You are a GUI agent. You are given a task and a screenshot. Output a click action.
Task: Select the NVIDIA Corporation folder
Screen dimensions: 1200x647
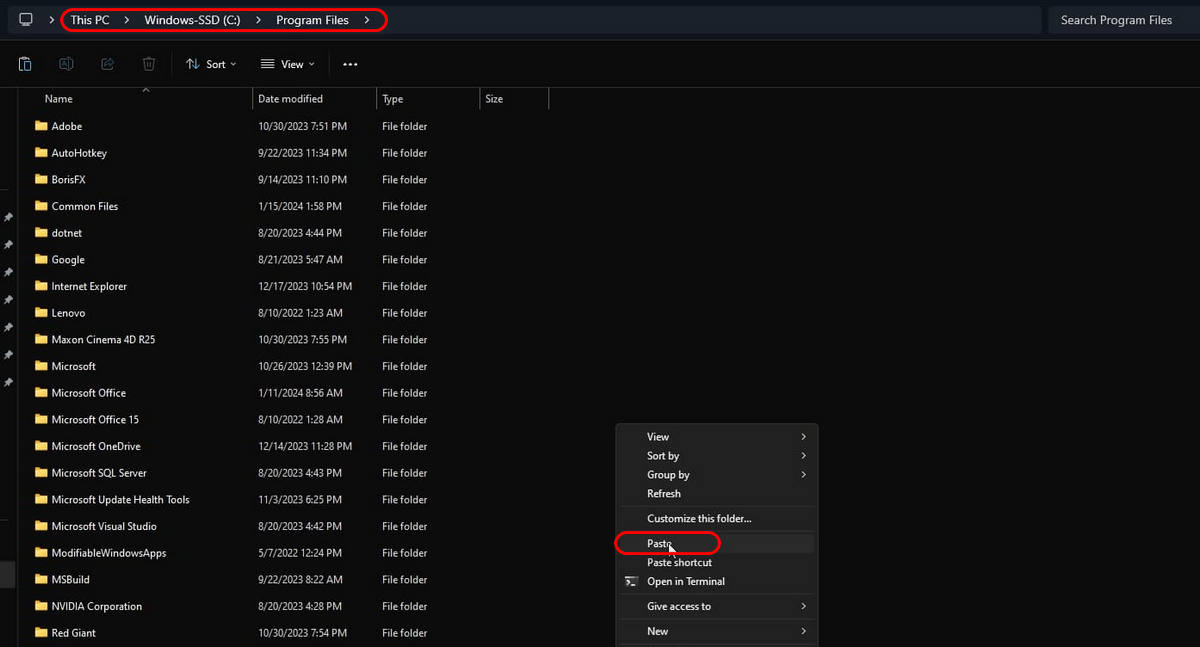click(97, 606)
